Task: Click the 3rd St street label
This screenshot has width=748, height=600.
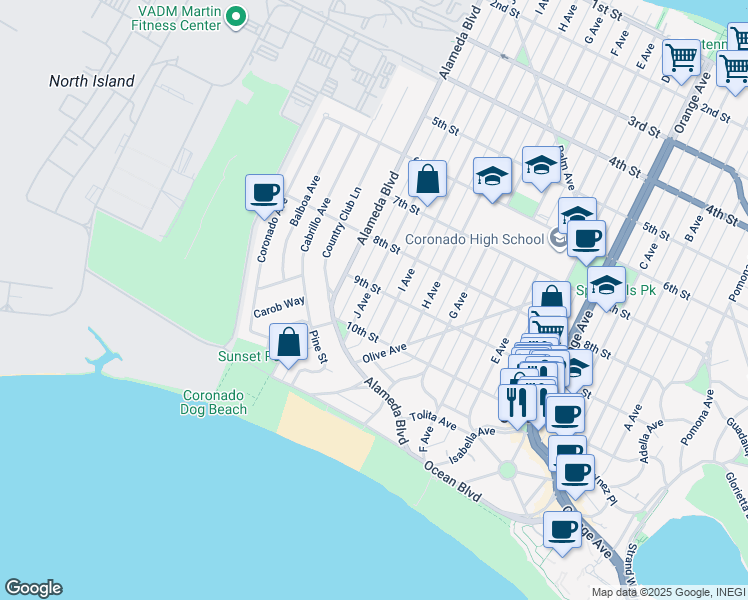Action: (644, 126)
